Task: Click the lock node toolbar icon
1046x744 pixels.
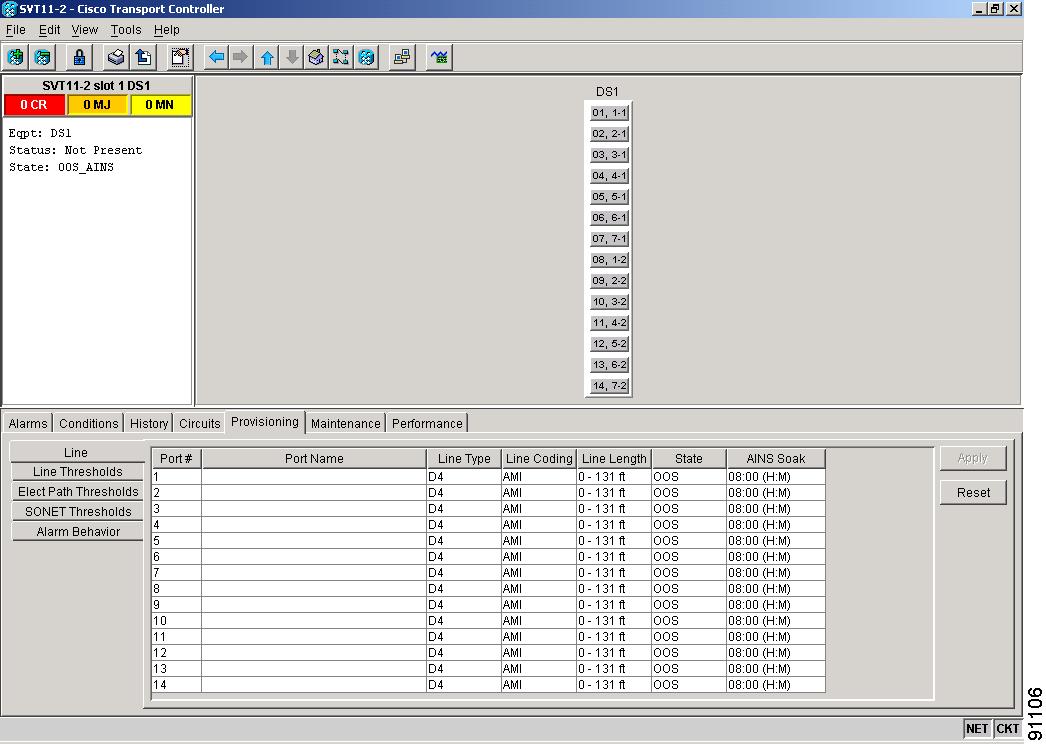Action: [x=79, y=57]
